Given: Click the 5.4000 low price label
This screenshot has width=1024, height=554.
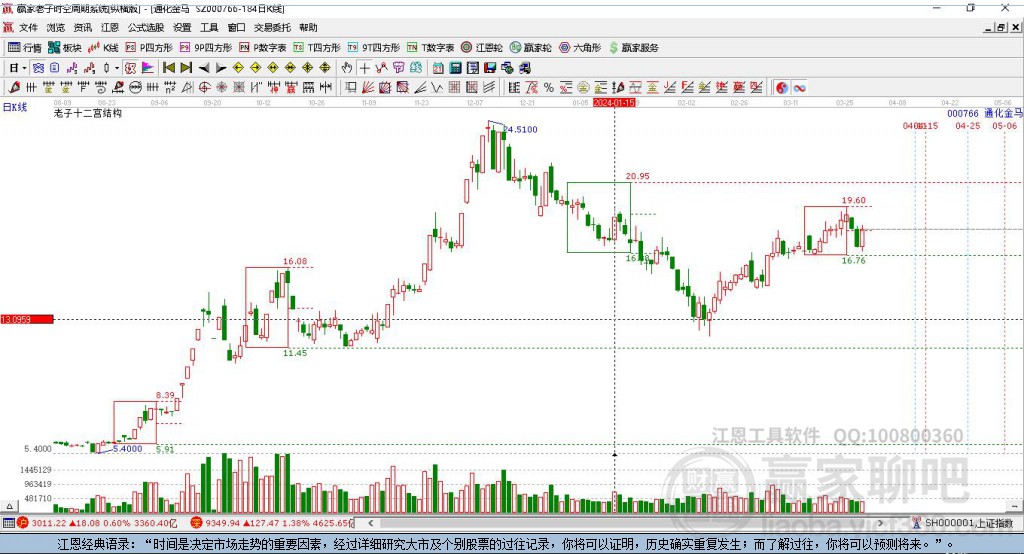Looking at the screenshot, I should click(x=127, y=448).
